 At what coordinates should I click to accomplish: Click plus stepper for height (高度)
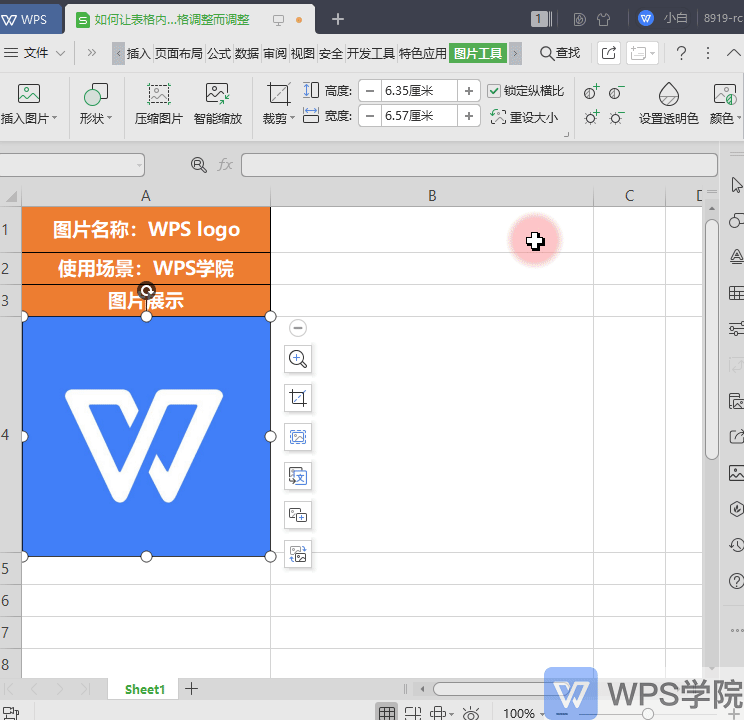469,91
